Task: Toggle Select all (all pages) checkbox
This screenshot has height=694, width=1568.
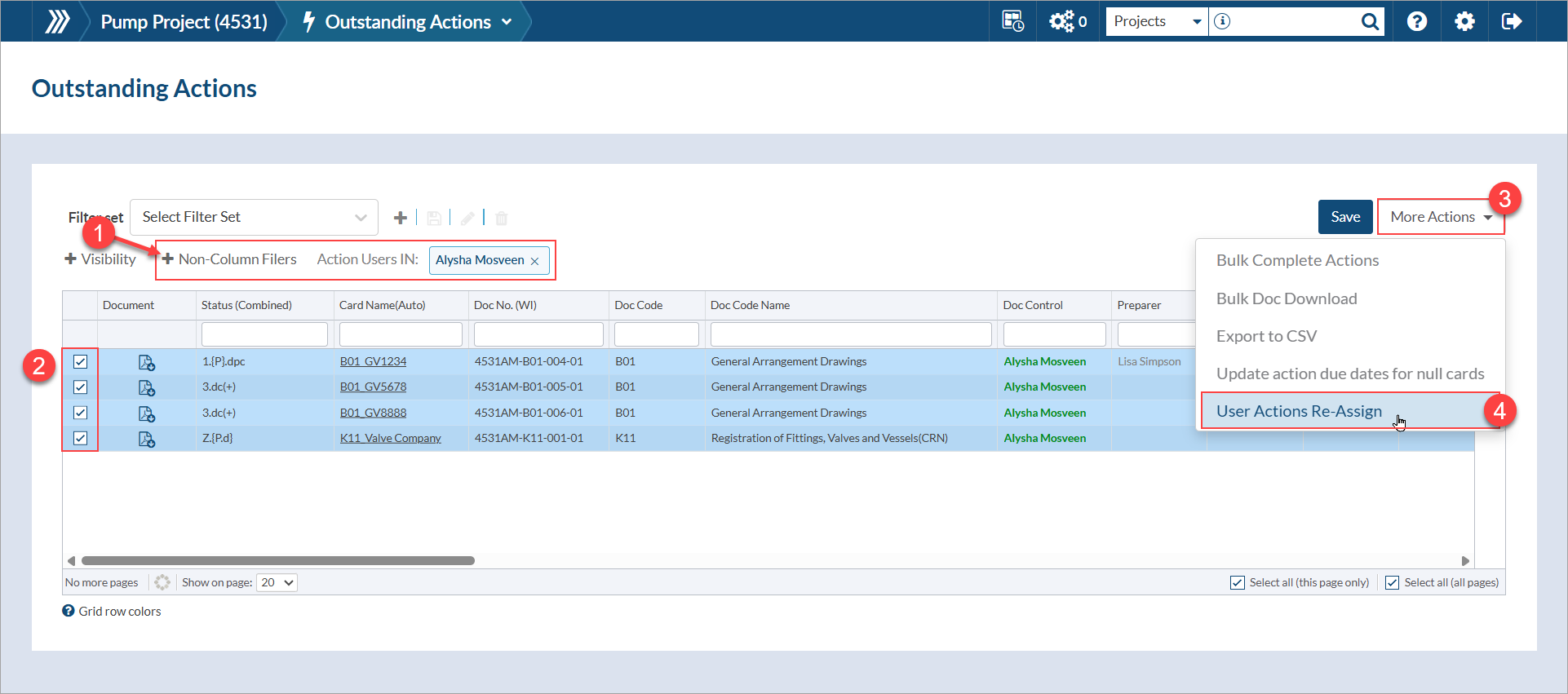Action: (1393, 582)
